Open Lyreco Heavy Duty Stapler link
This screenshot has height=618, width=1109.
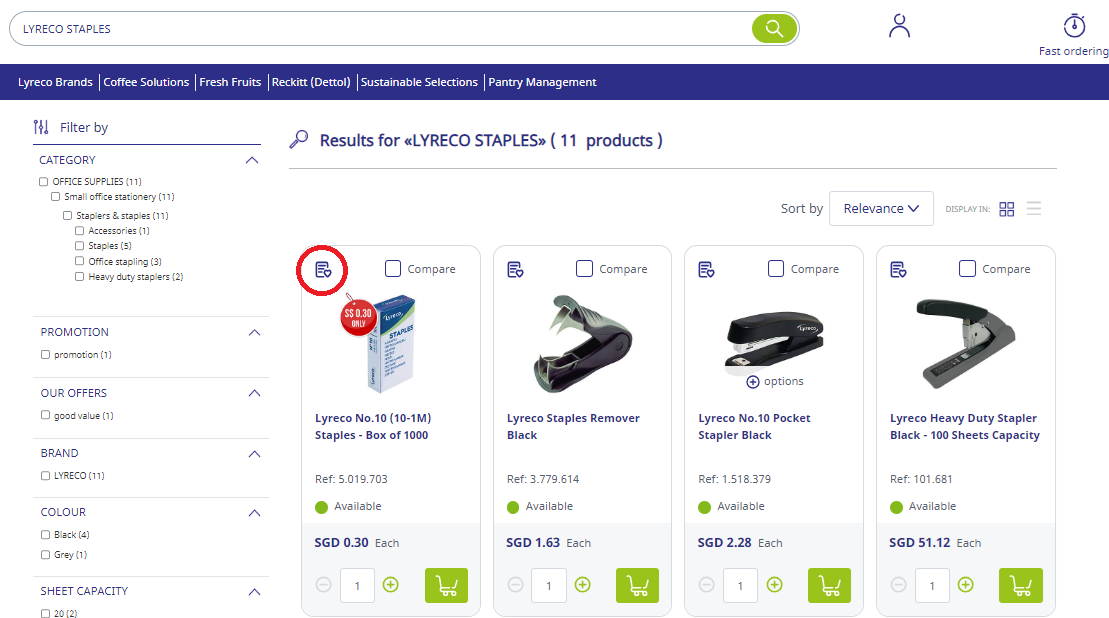pos(965,426)
